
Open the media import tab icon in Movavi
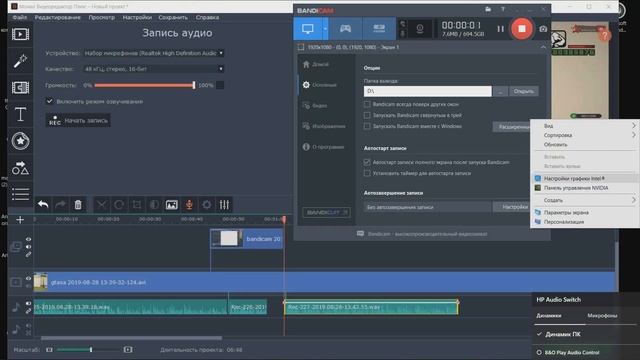pyautogui.click(x=20, y=34)
